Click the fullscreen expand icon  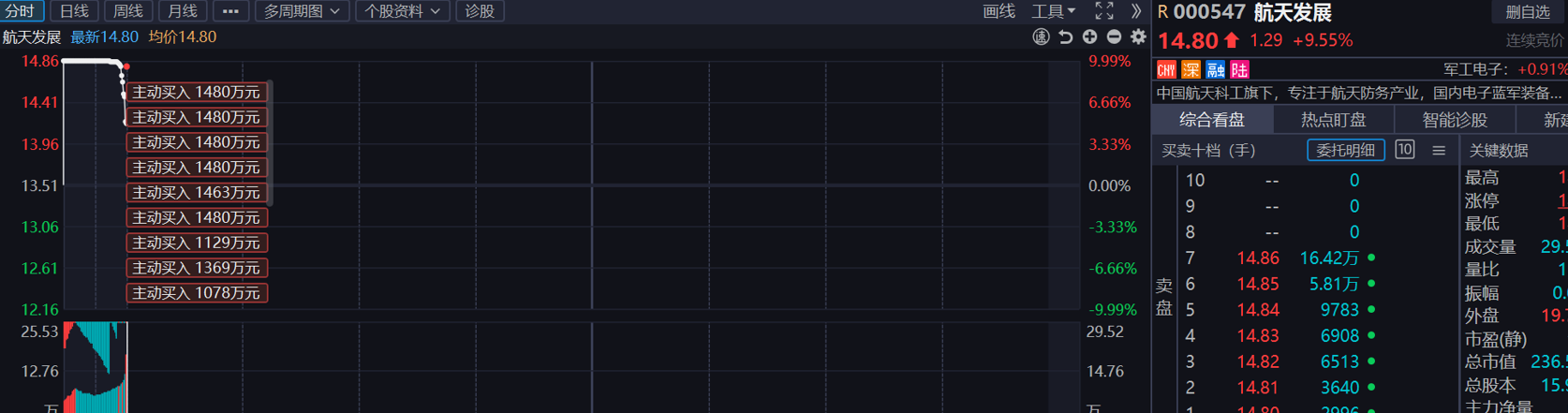click(1104, 11)
